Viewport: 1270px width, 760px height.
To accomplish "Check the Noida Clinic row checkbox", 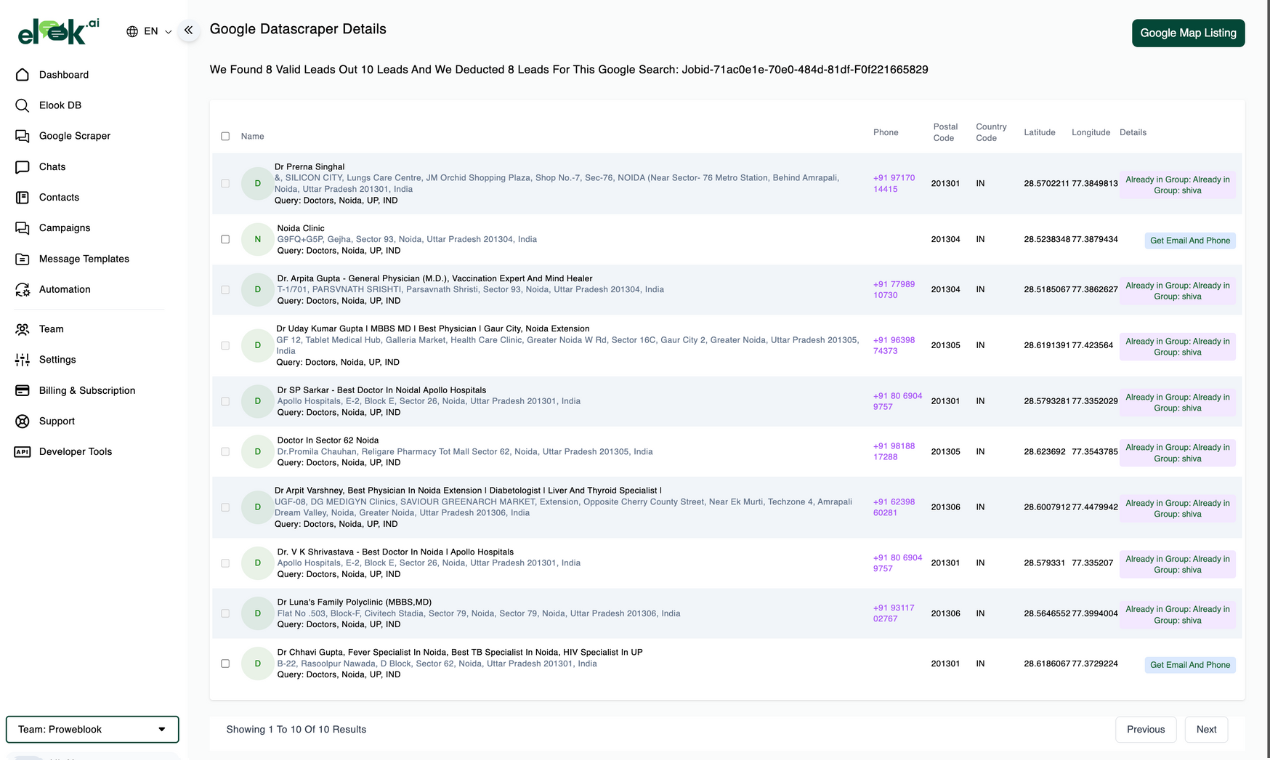I will pos(225,240).
